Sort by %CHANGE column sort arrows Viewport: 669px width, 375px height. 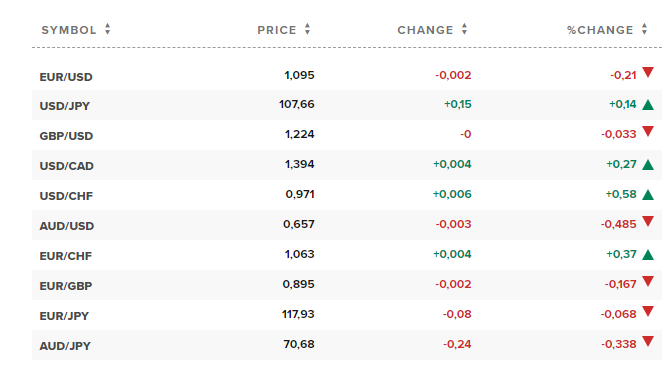[644, 29]
